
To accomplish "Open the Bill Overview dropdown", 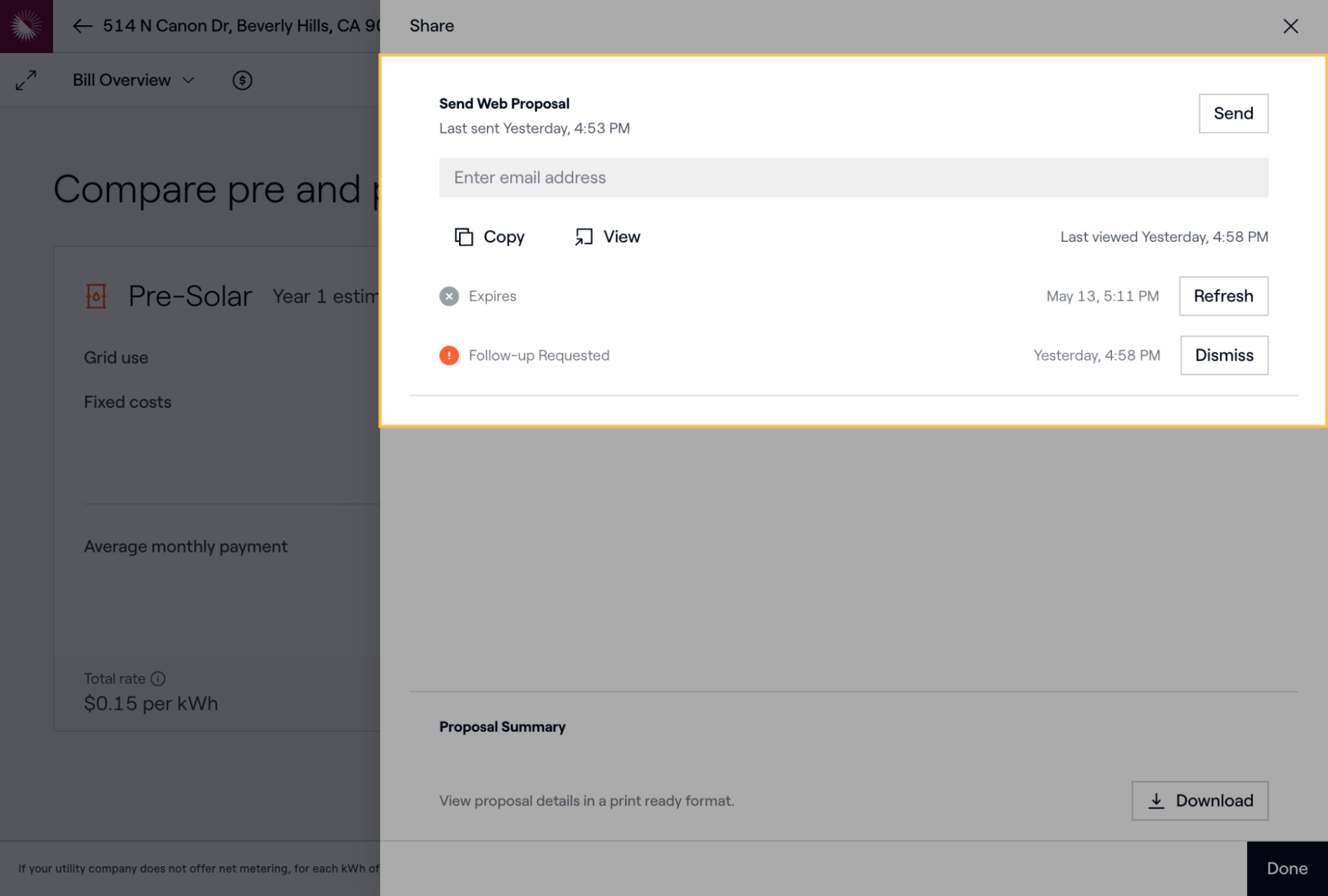I will [x=134, y=80].
